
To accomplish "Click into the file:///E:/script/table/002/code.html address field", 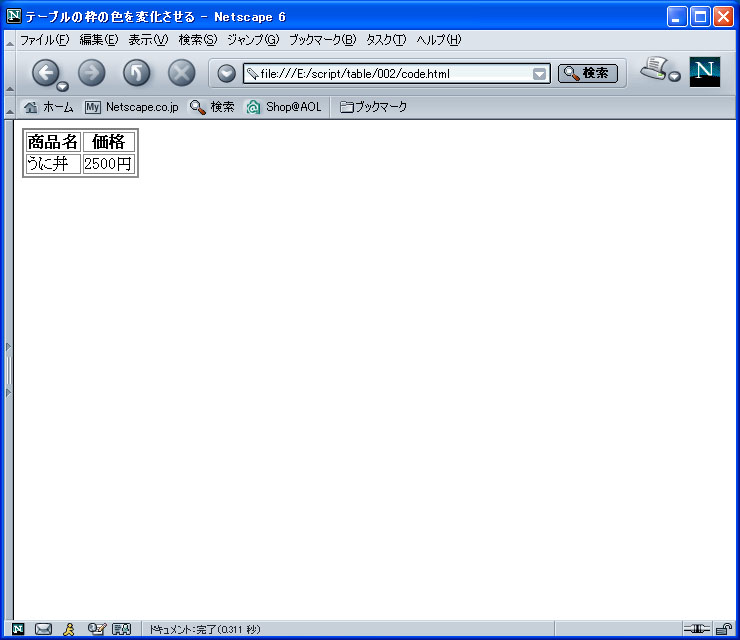I will (395, 74).
